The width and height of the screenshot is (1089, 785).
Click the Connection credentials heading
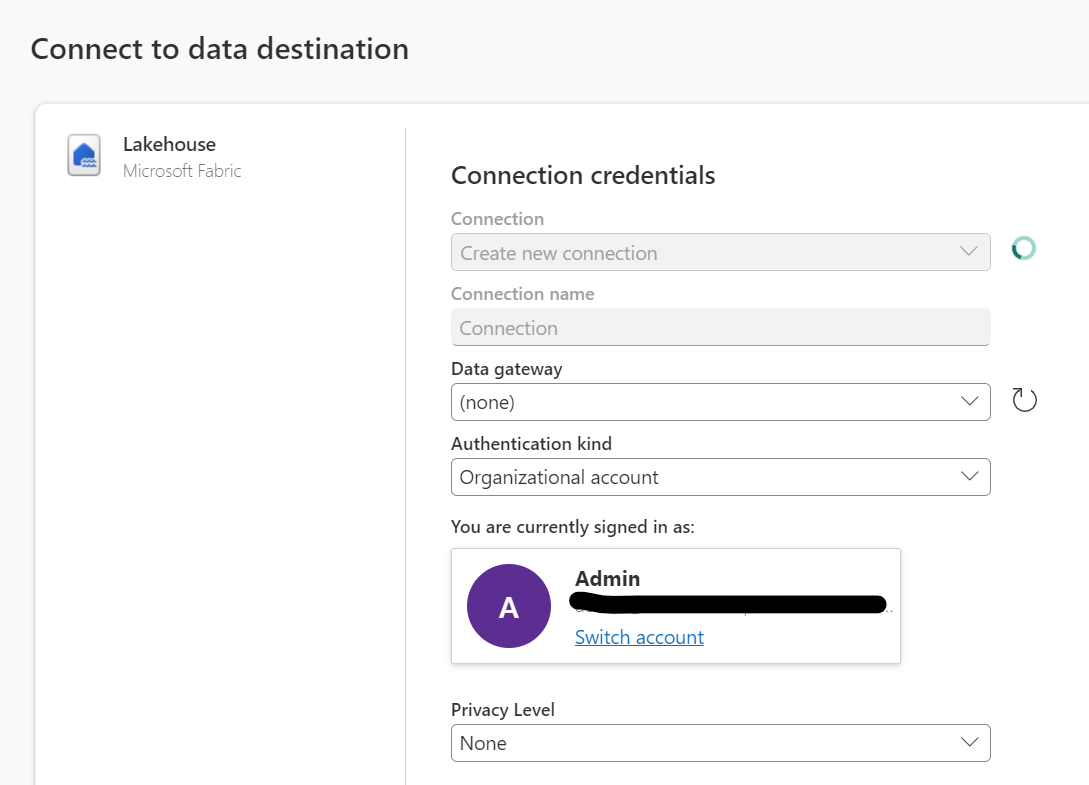(583, 175)
